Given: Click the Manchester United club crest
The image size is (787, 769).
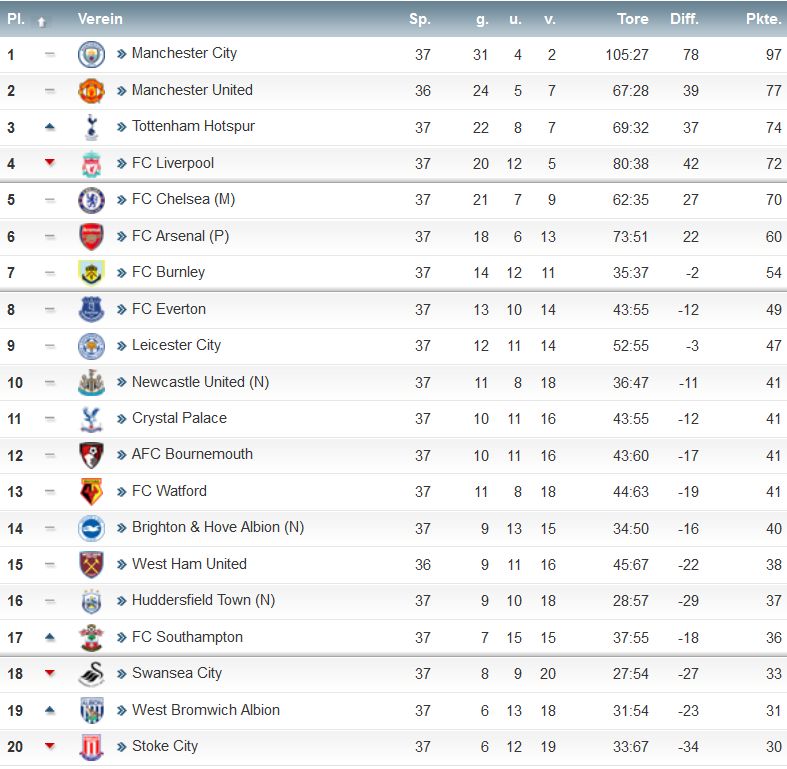Looking at the screenshot, I should click(x=91, y=91).
